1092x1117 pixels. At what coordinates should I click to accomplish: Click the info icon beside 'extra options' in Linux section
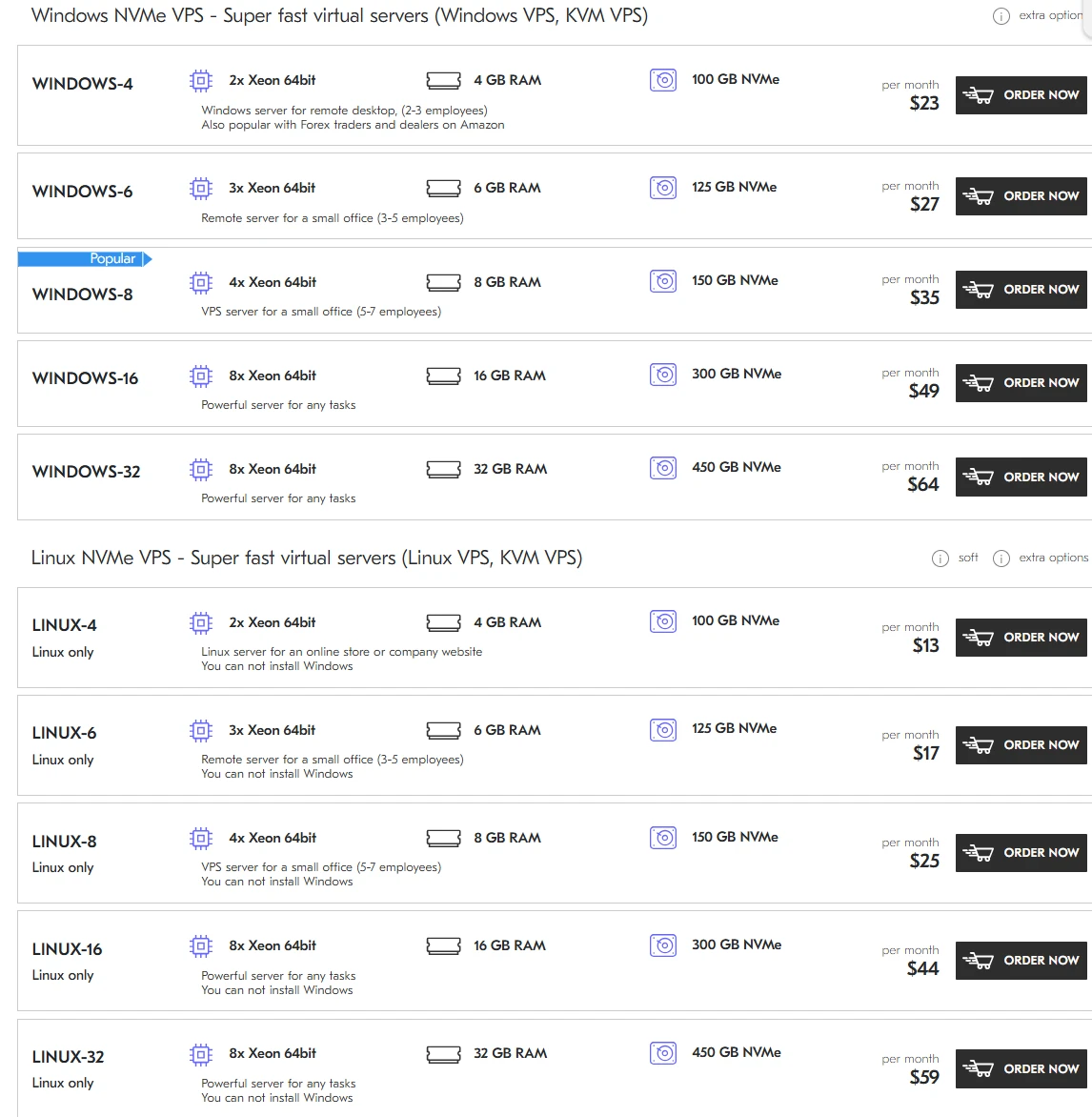(1001, 558)
